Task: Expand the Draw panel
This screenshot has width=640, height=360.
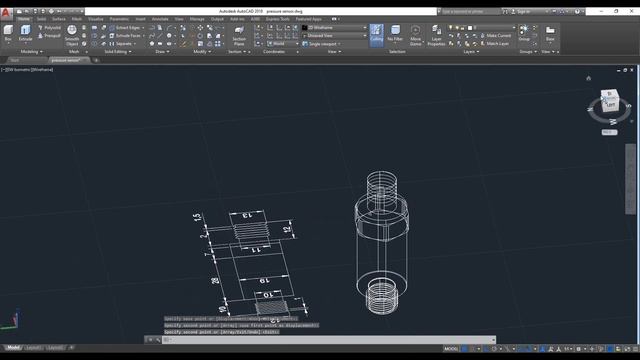Action: point(162,52)
